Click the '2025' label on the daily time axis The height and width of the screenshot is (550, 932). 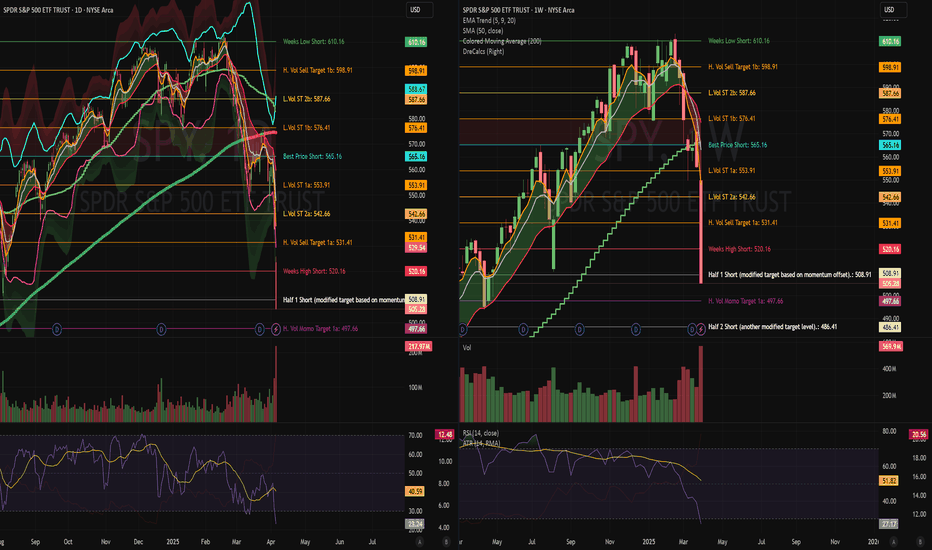(172, 542)
